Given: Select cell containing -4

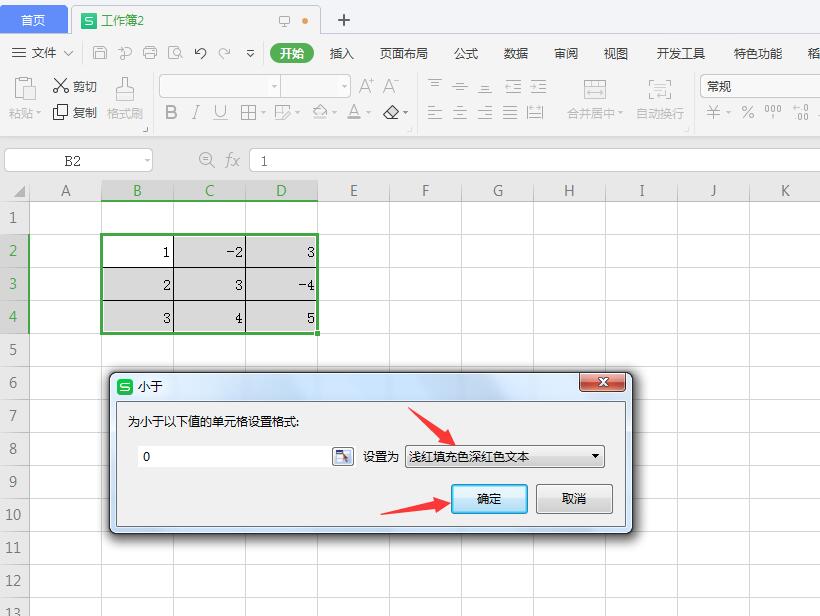Looking at the screenshot, I should coord(281,284).
